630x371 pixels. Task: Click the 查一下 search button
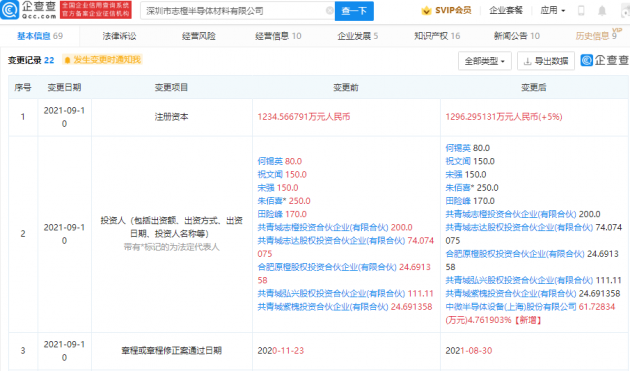click(x=354, y=11)
